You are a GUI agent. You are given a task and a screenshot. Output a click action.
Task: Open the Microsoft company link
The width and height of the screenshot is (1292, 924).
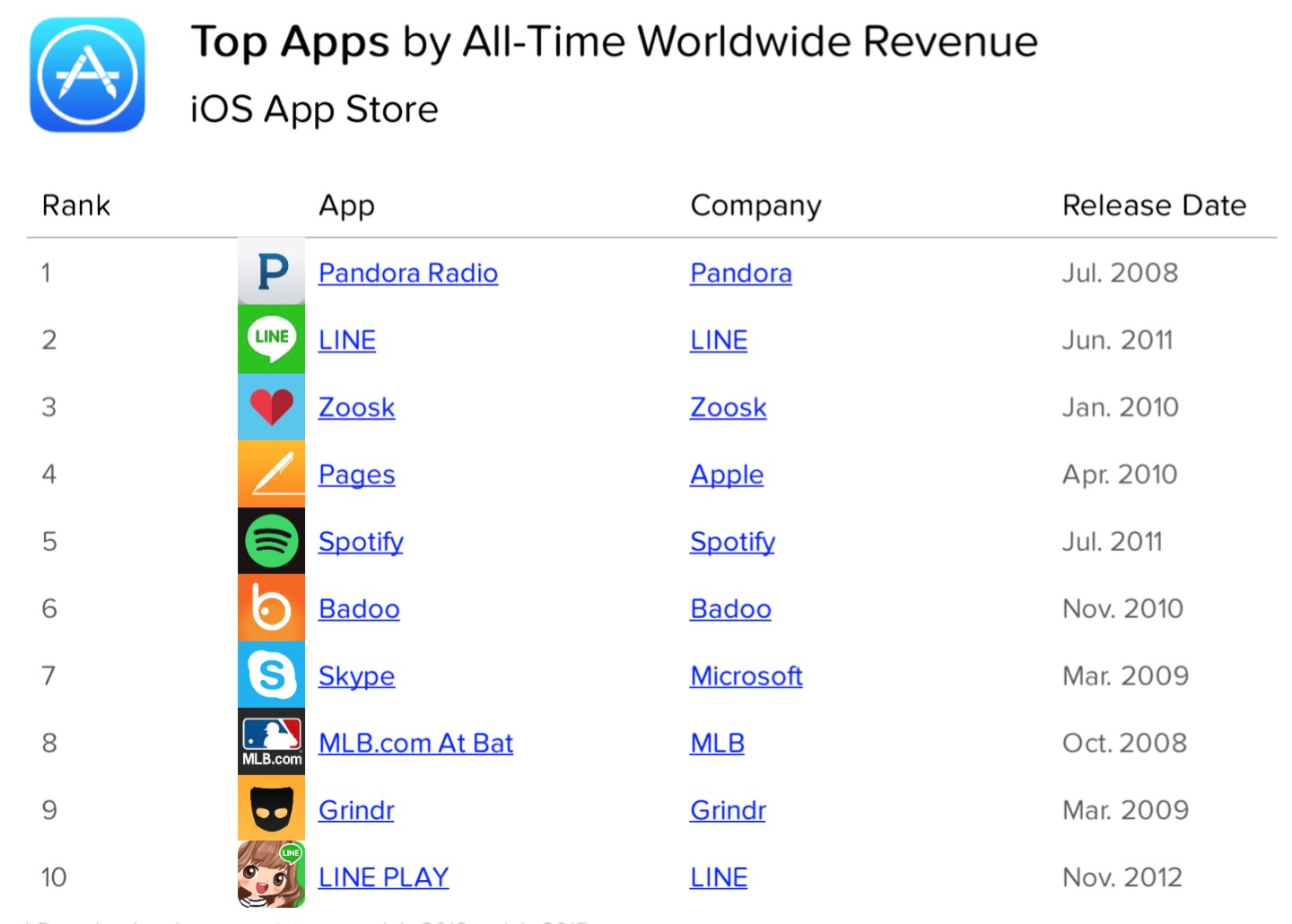tap(746, 676)
